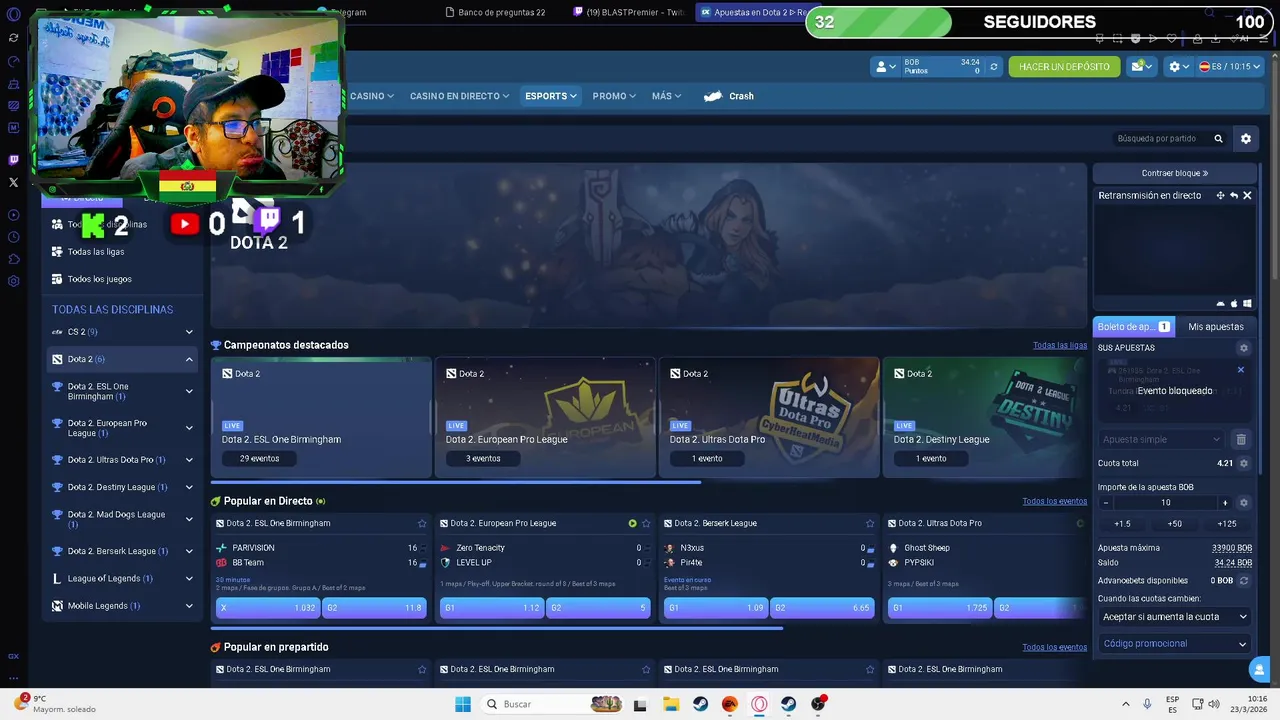Expand Dota 2. ESL One Birmingham league

(x=189, y=391)
